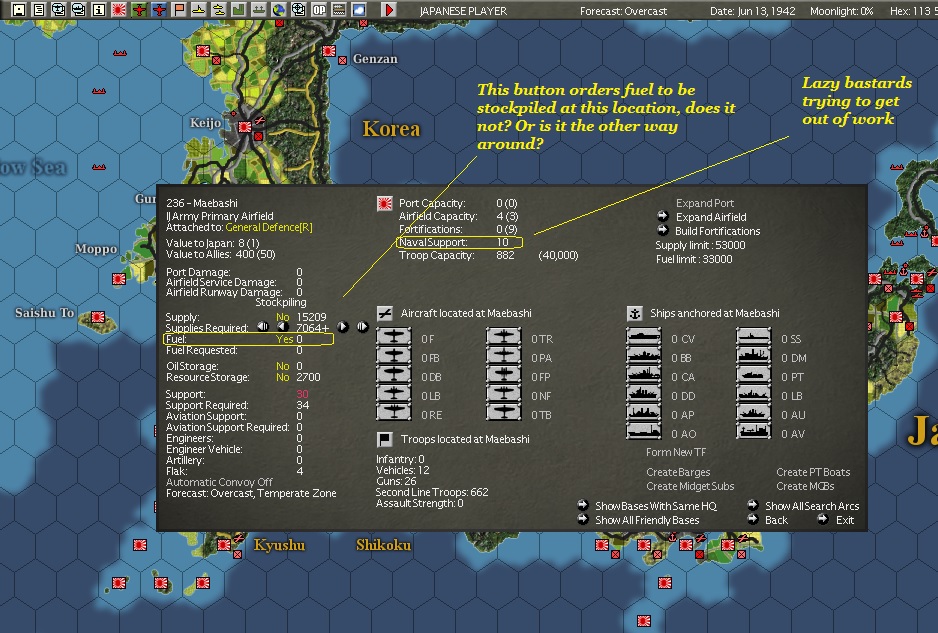The image size is (938, 633).
Task: Open the document list toolbar icon
Action: coord(39,10)
